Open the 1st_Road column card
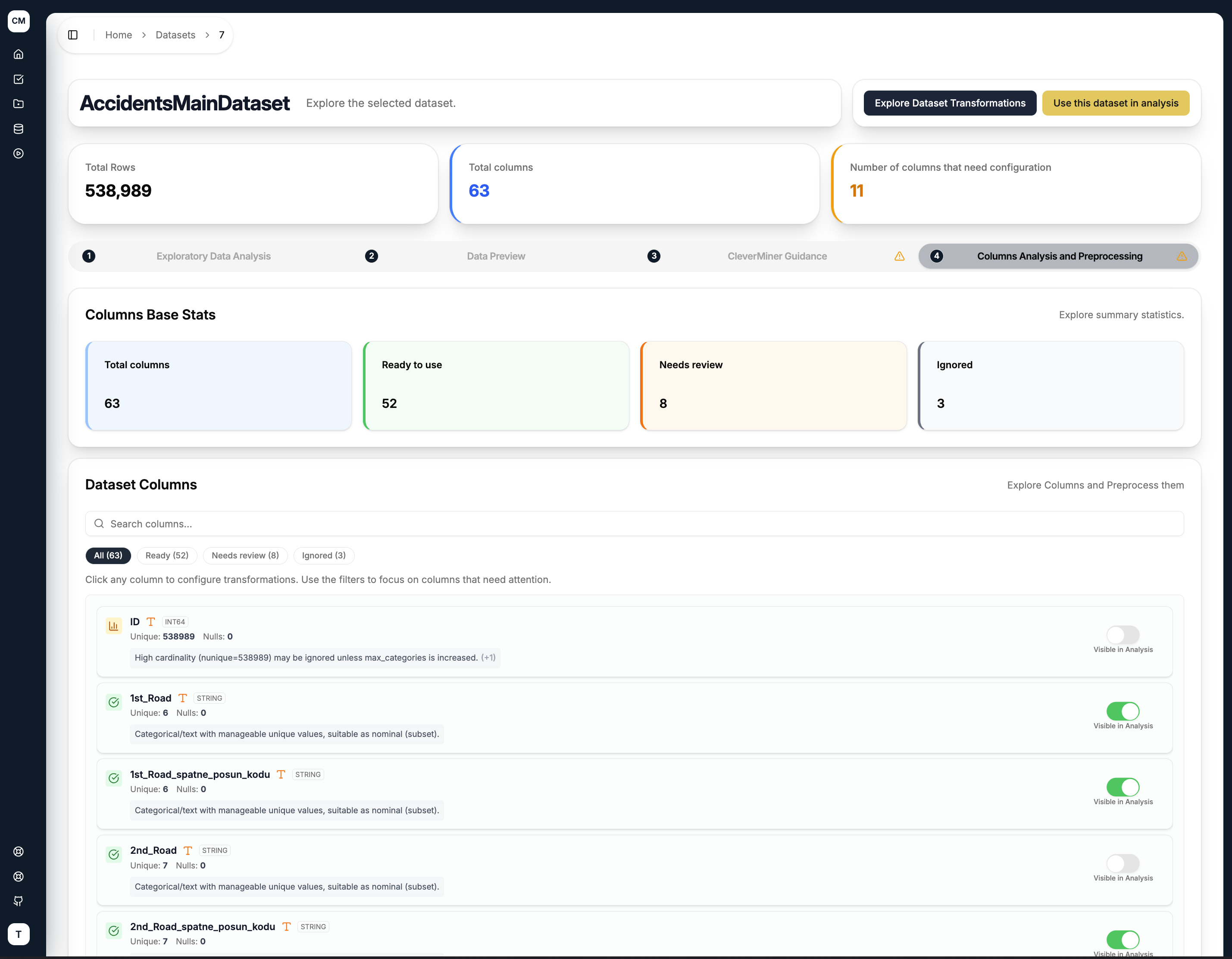The width and height of the screenshot is (1232, 959). click(634, 718)
